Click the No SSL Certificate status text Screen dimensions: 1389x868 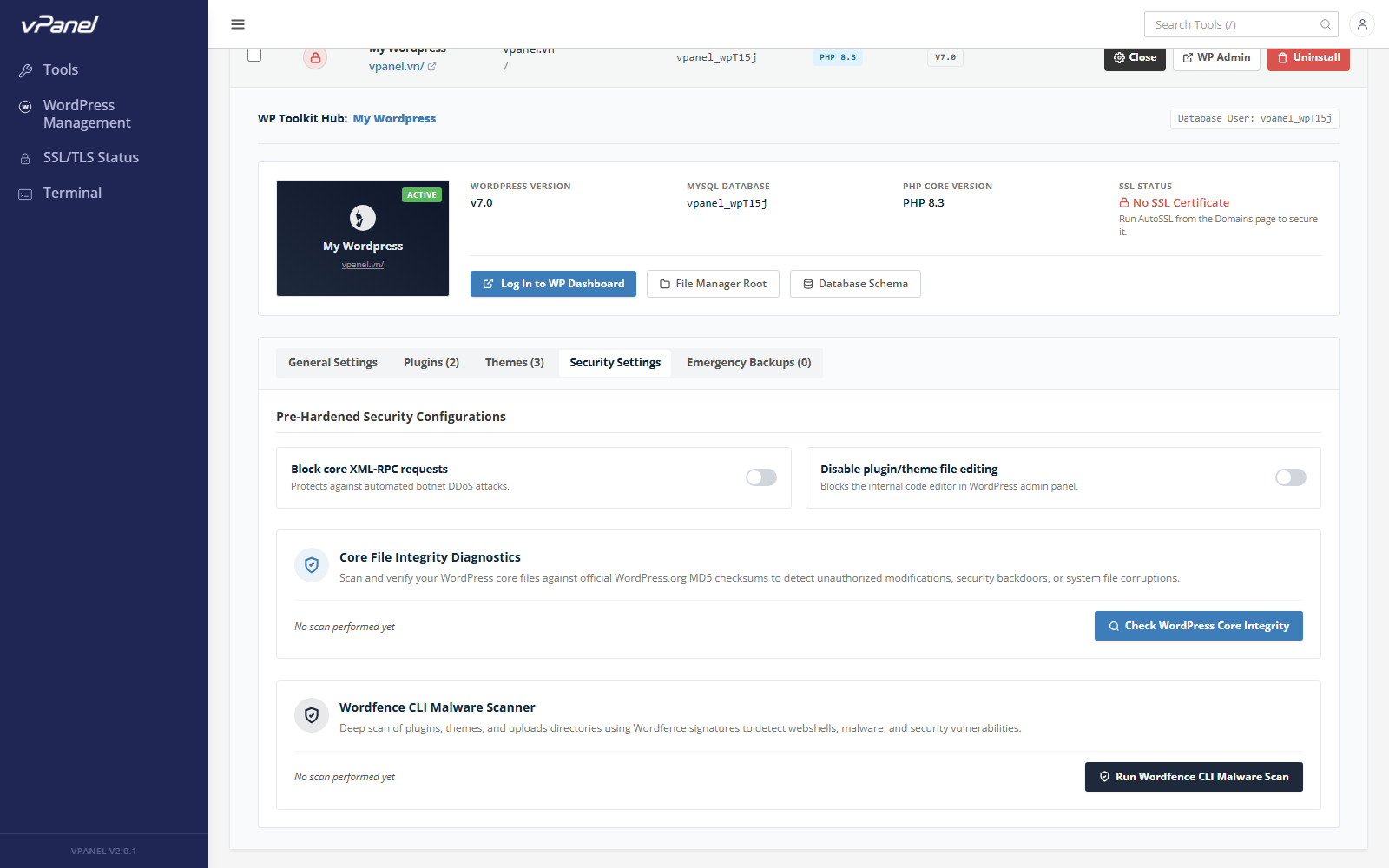1181,203
